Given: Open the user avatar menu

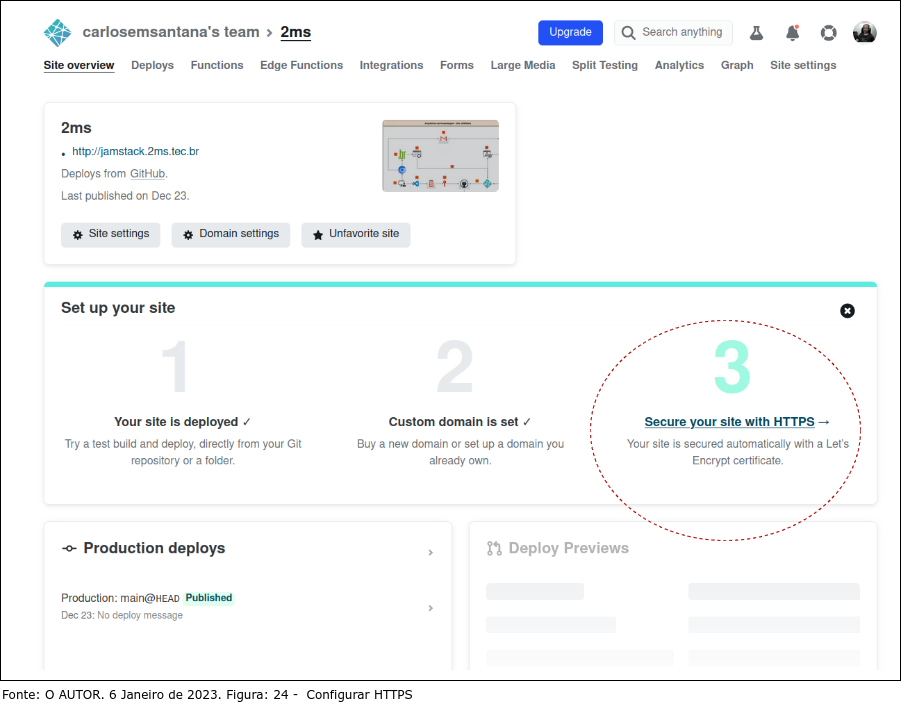Looking at the screenshot, I should click(864, 32).
